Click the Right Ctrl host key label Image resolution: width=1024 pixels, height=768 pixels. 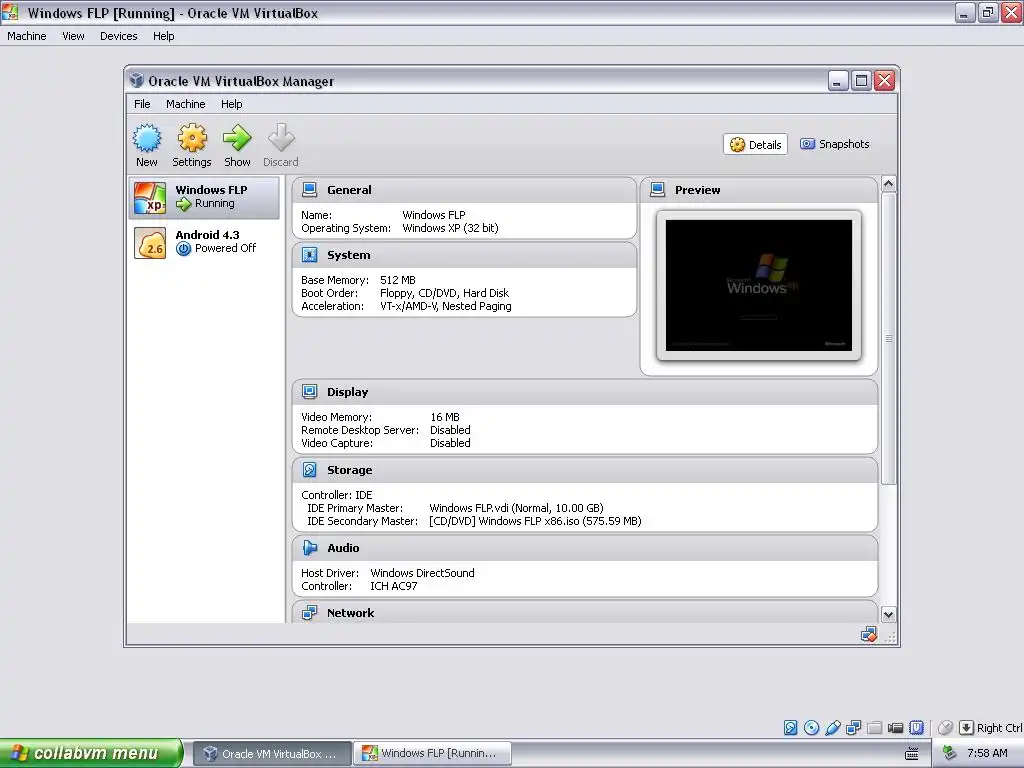[x=999, y=728]
